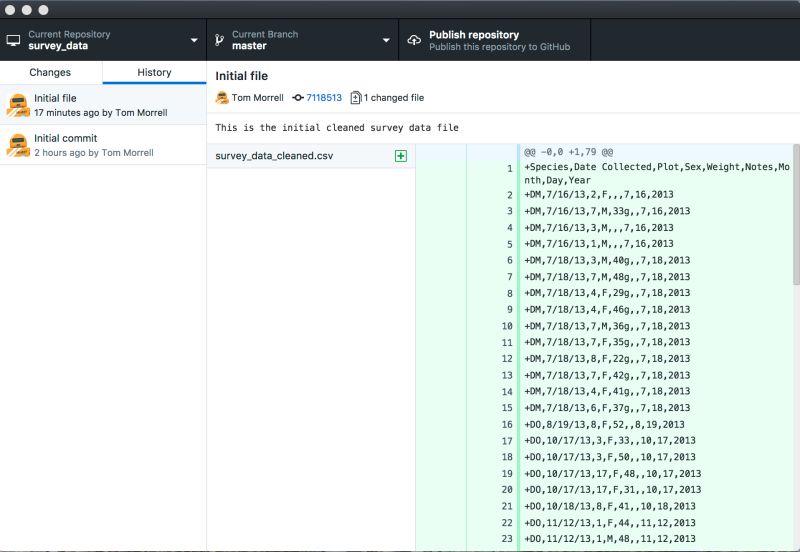The width and height of the screenshot is (800, 552).
Task: Click diff line number 16
Action: click(x=507, y=424)
